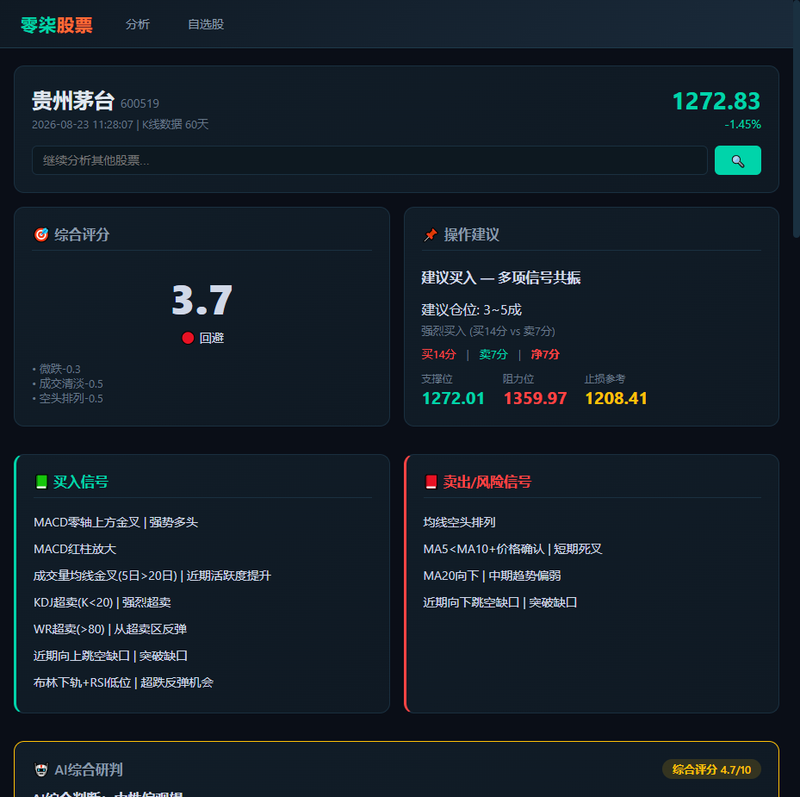Click KDJ超卖(K<20) signal row
The height and width of the screenshot is (797, 800).
[202, 603]
